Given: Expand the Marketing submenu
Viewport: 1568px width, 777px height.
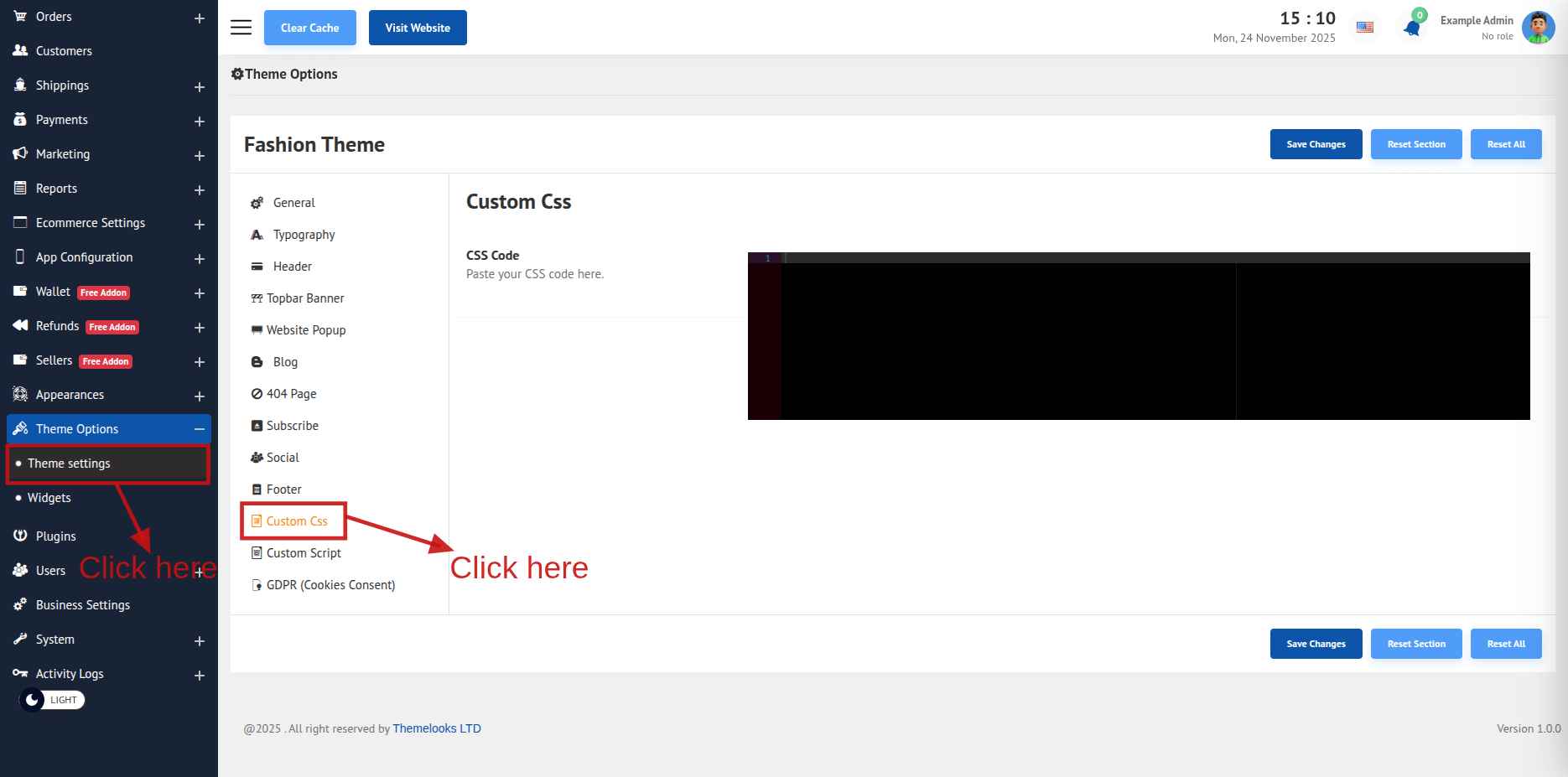Looking at the screenshot, I should (200, 156).
